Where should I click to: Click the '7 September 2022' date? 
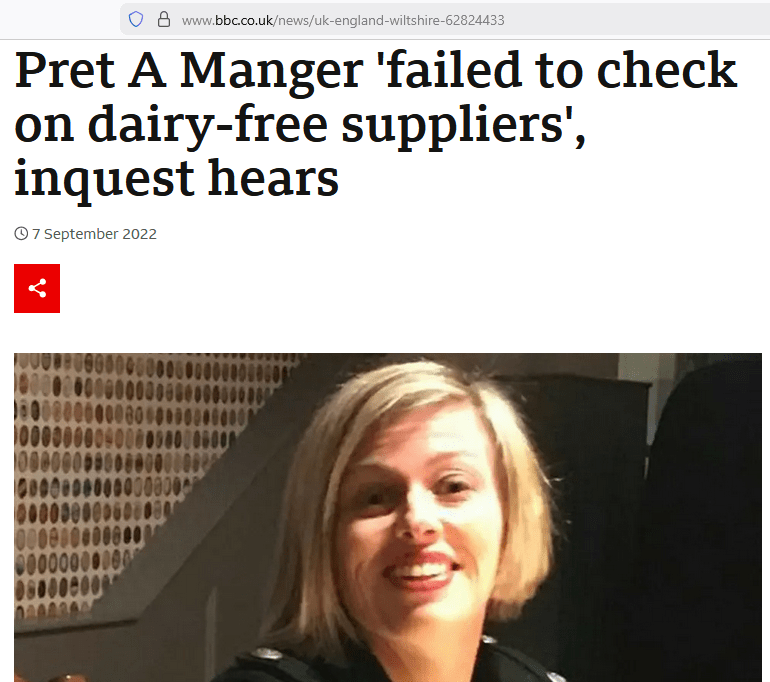pyautogui.click(x=94, y=234)
